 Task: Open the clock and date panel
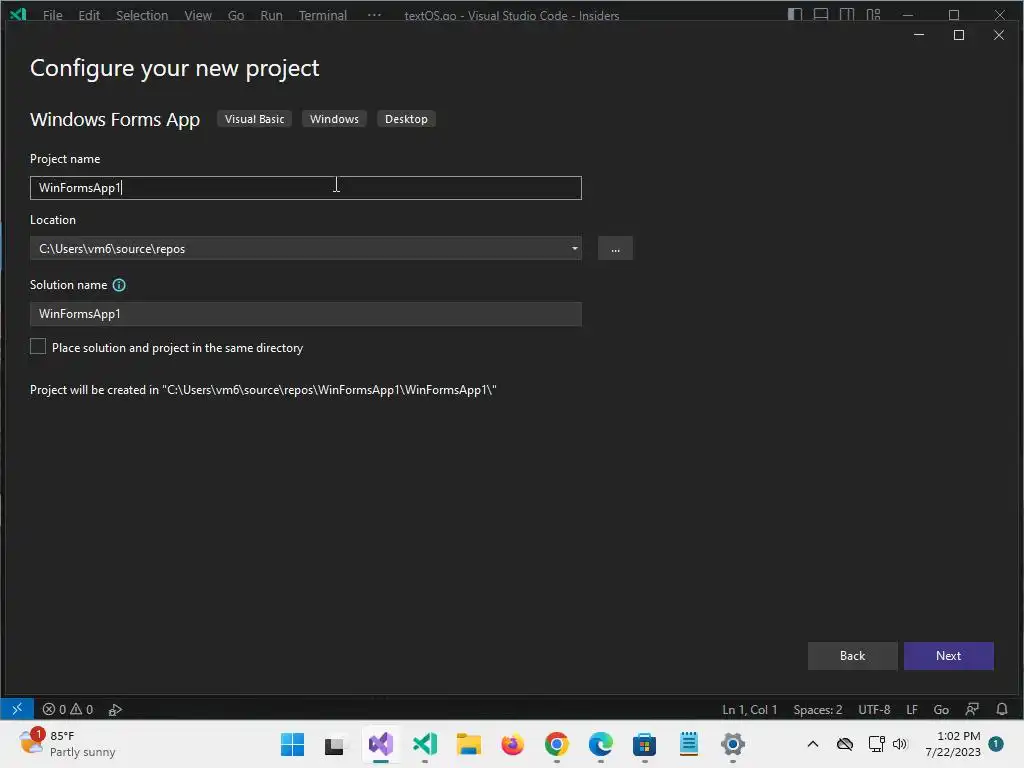(953, 744)
